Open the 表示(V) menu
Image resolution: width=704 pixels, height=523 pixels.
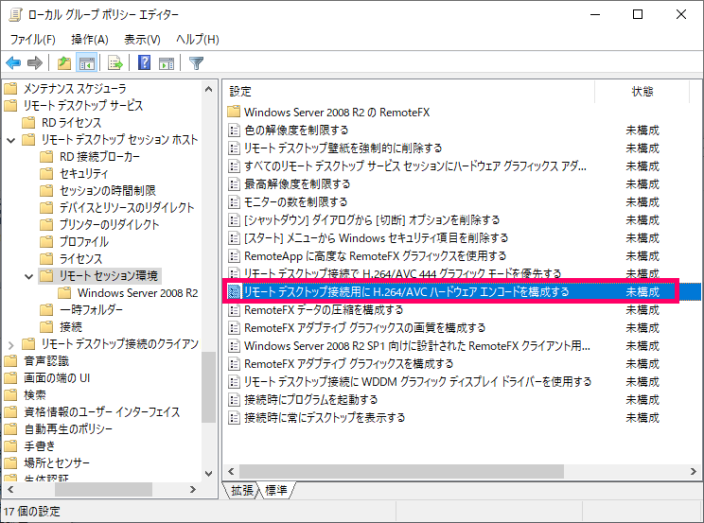click(142, 39)
